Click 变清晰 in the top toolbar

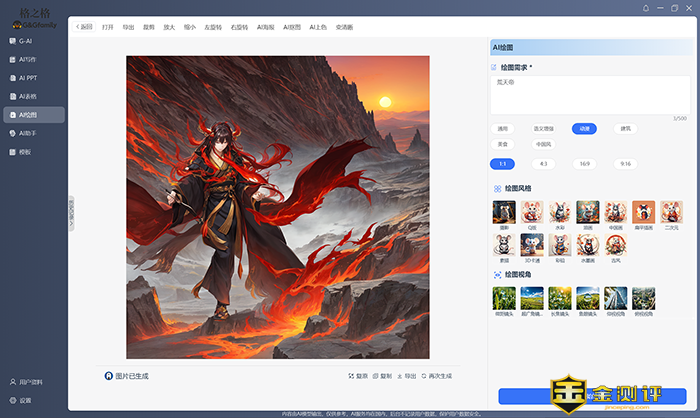tap(344, 27)
